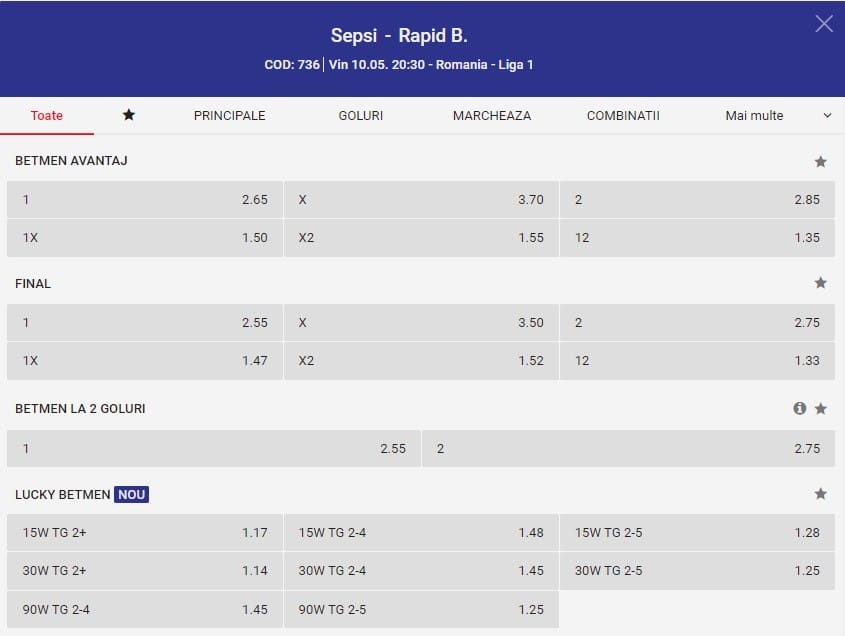Click the BETMEN AVANTAJ heading
The width and height of the screenshot is (845, 636).
(x=71, y=161)
